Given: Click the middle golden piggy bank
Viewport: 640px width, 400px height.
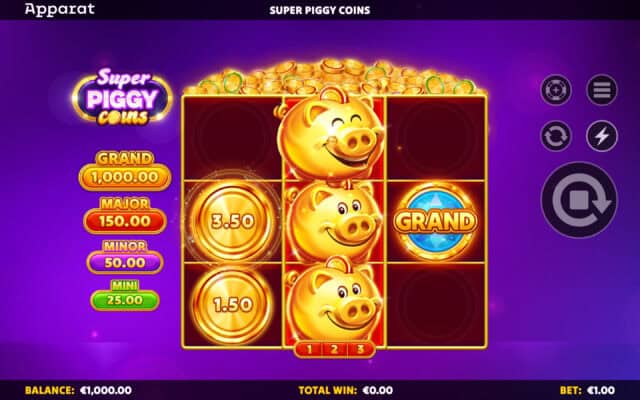Looking at the screenshot, I should (x=334, y=221).
